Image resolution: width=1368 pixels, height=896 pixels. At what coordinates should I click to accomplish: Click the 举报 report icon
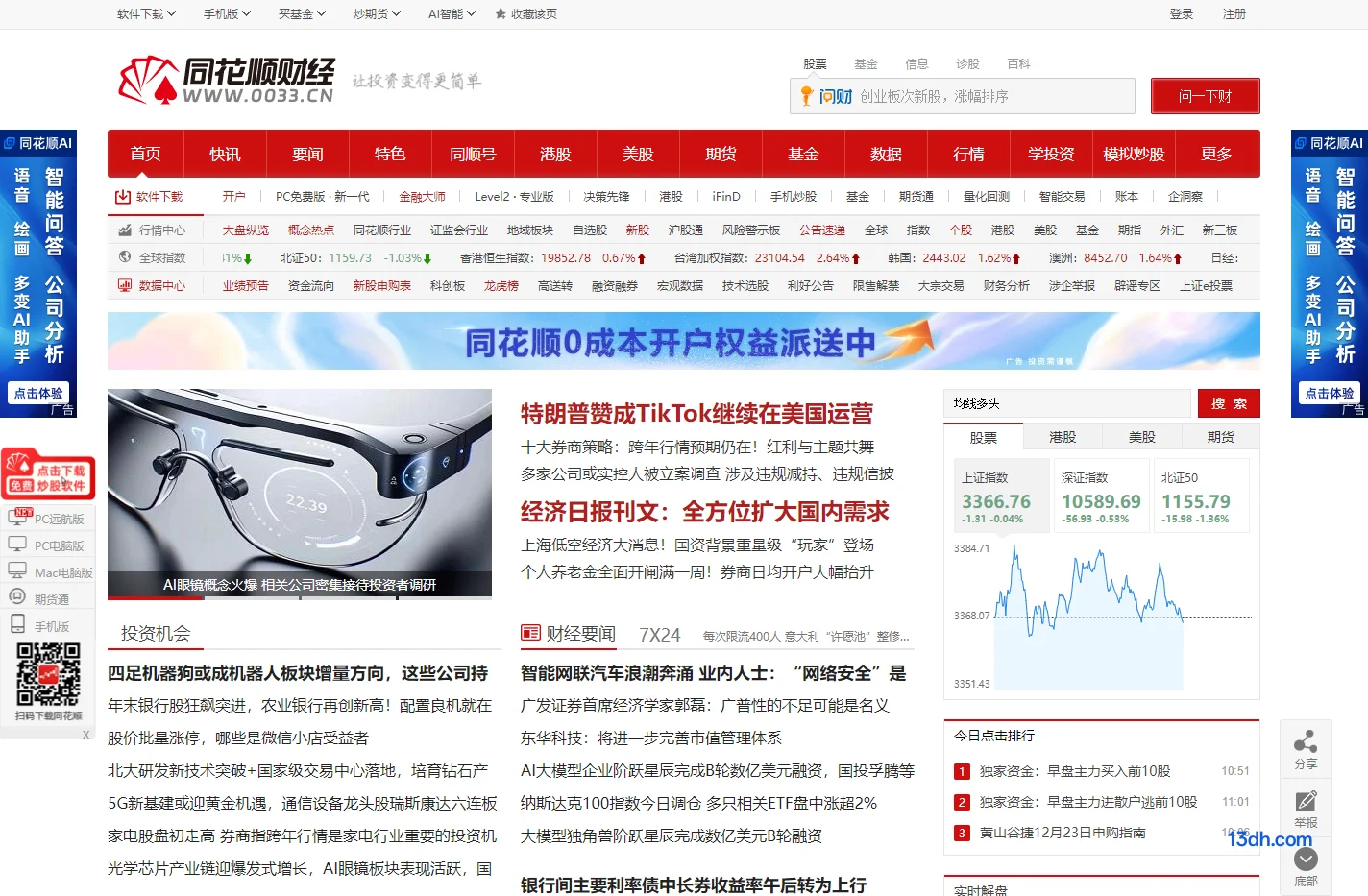(x=1306, y=801)
